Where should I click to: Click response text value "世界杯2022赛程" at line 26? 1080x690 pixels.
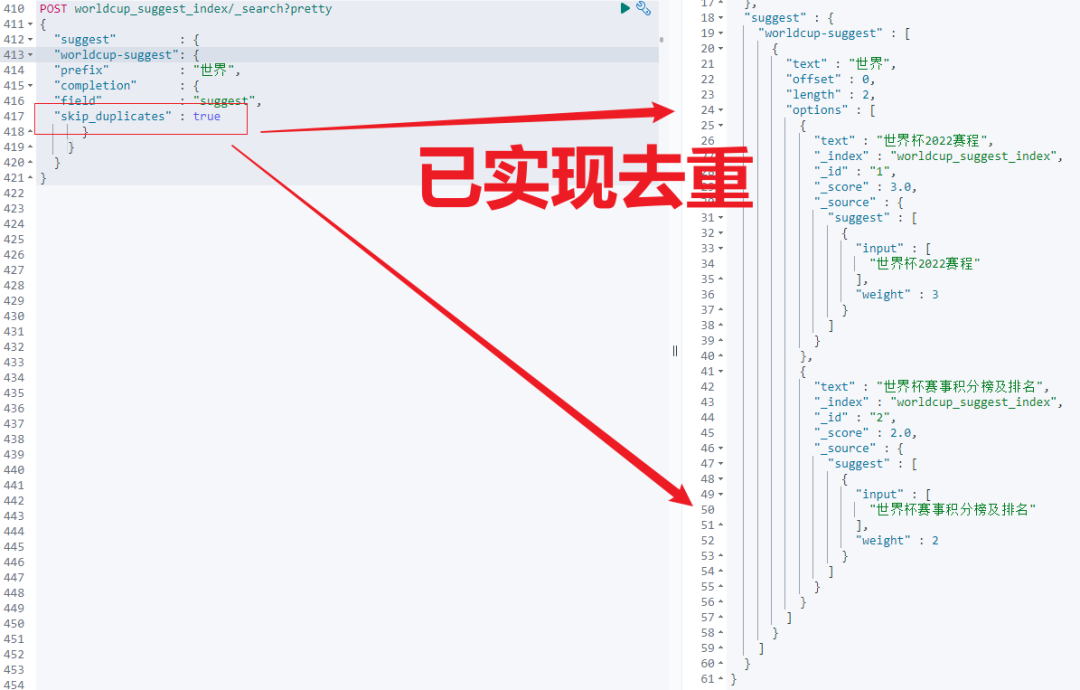(x=932, y=140)
